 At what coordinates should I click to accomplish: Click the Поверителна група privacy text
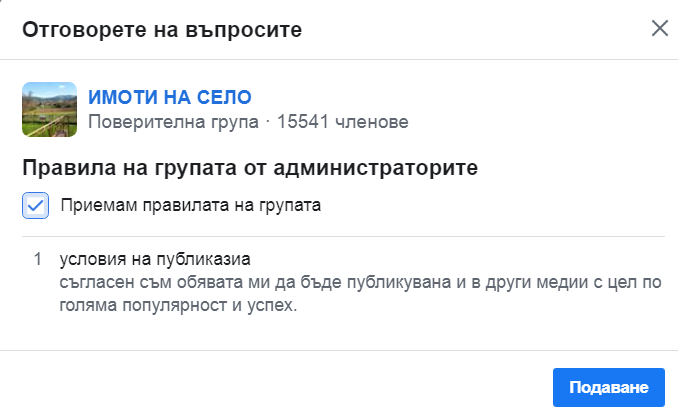[x=173, y=122]
